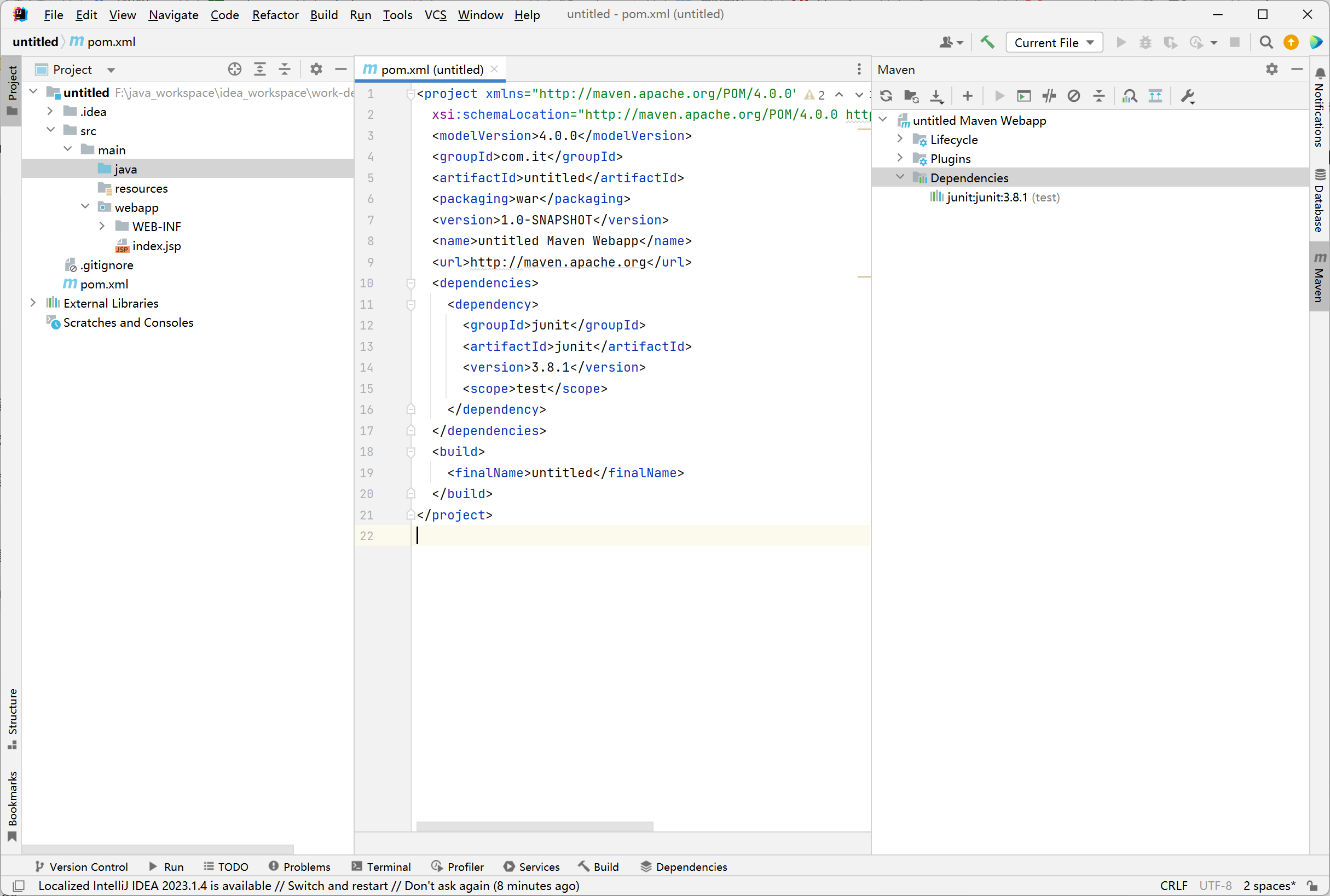Click Find Maven dependency search icon
This screenshot has width=1330, height=896.
pos(1130,96)
